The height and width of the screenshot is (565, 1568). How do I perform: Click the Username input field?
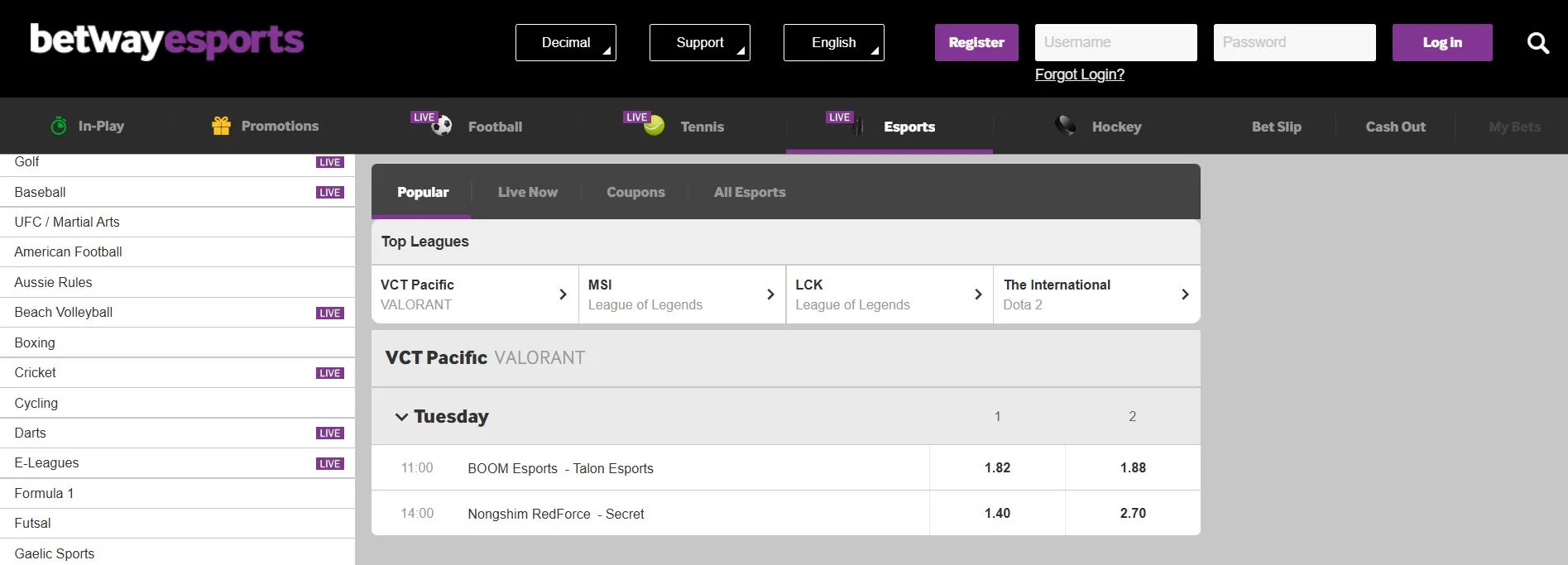pos(1115,42)
